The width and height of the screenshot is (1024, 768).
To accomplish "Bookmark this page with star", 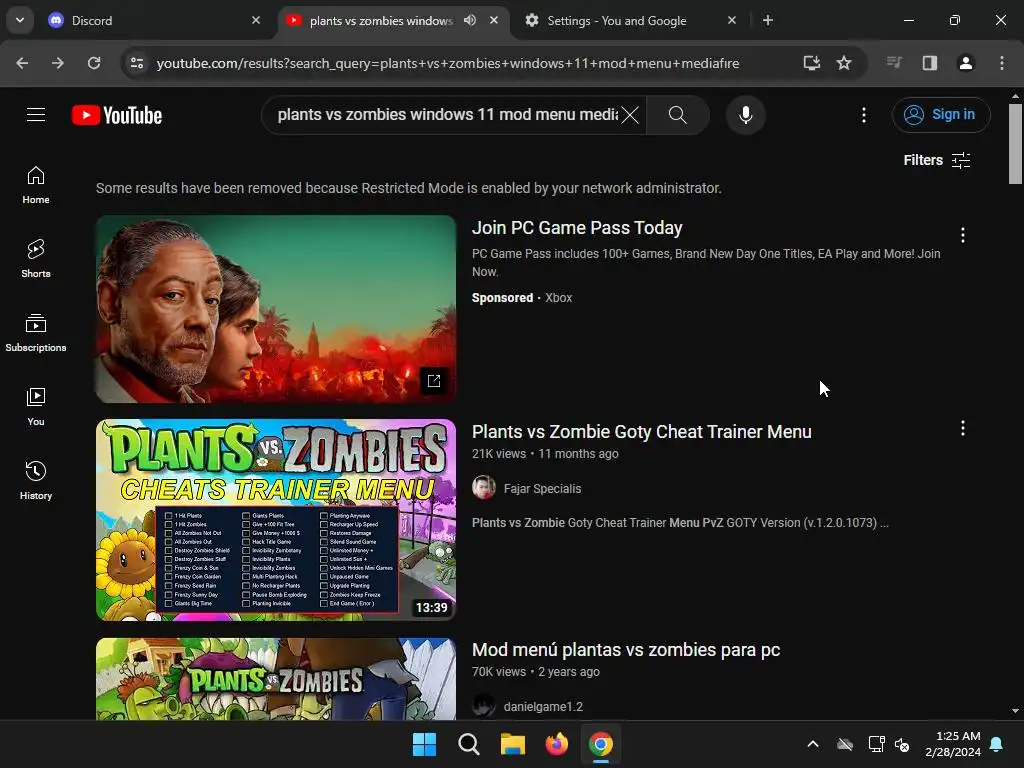I will click(x=844, y=63).
